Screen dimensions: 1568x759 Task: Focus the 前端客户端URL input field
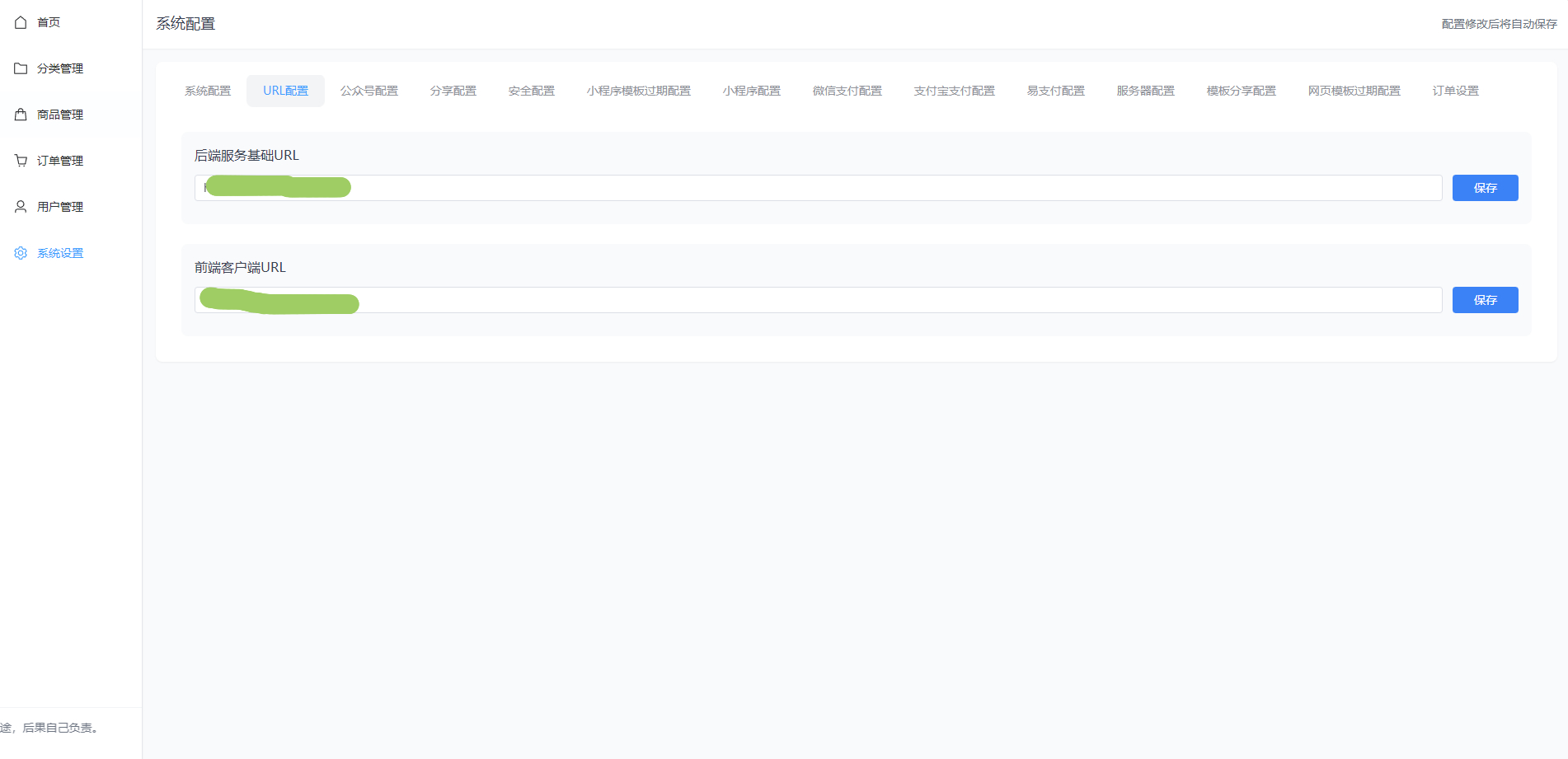coord(824,300)
